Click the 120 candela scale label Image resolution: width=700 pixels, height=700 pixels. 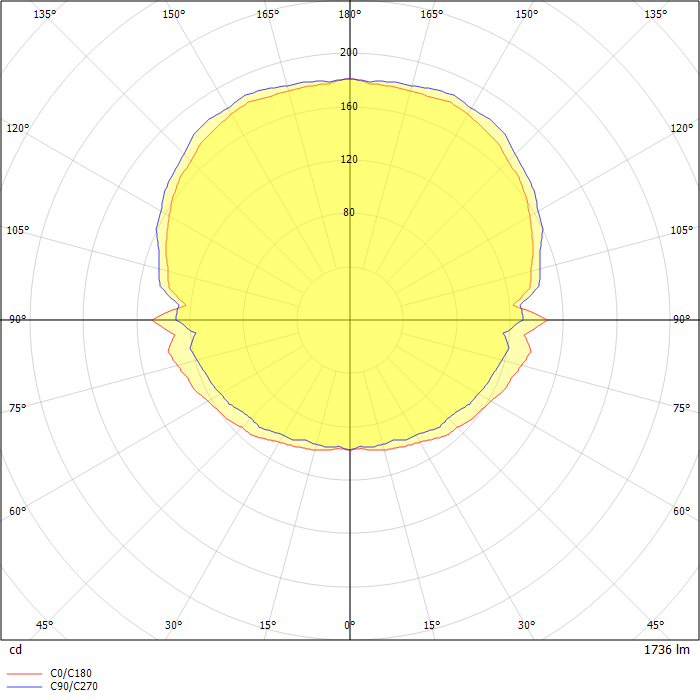point(349,159)
